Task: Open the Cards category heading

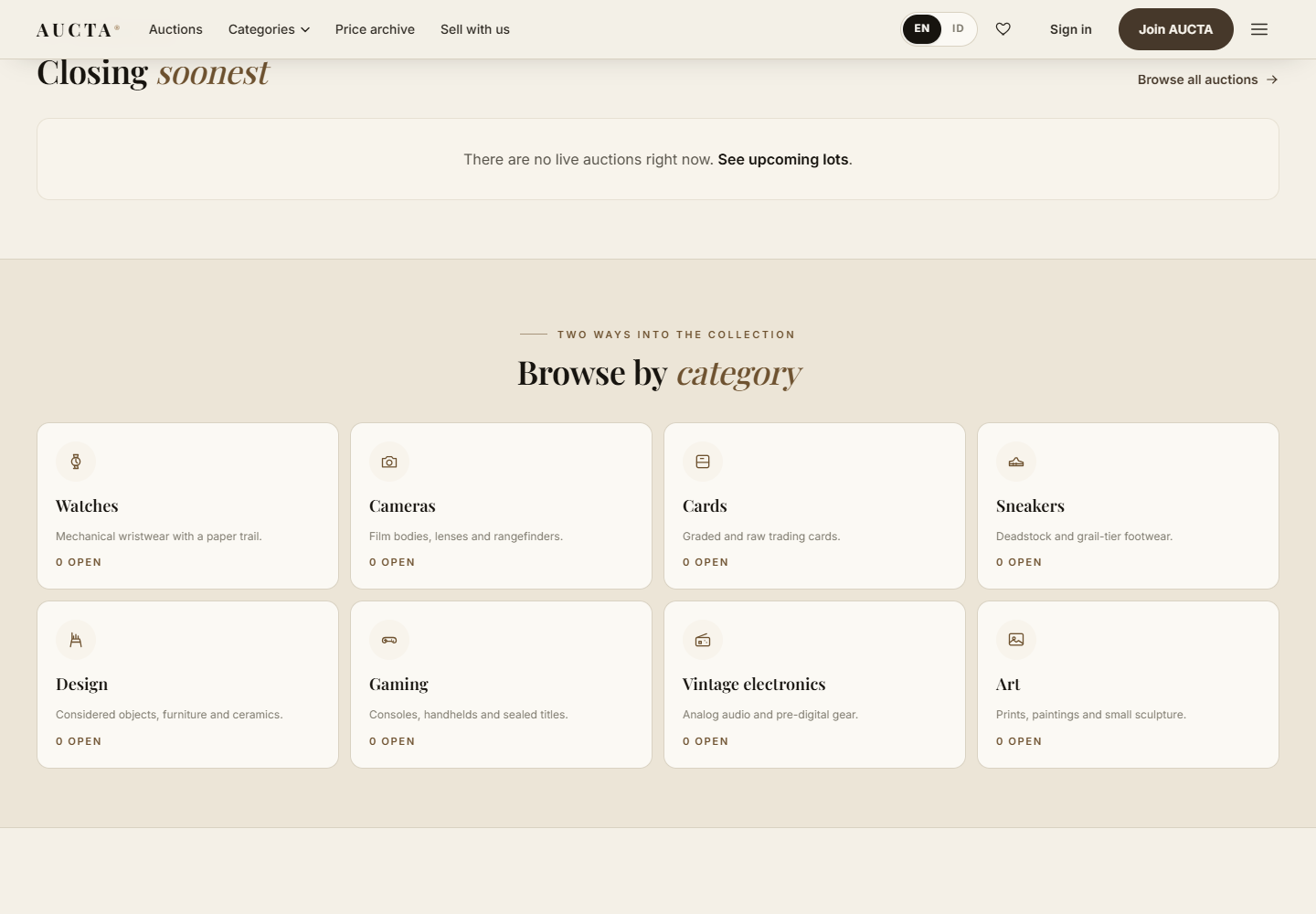Action: pyautogui.click(x=705, y=506)
